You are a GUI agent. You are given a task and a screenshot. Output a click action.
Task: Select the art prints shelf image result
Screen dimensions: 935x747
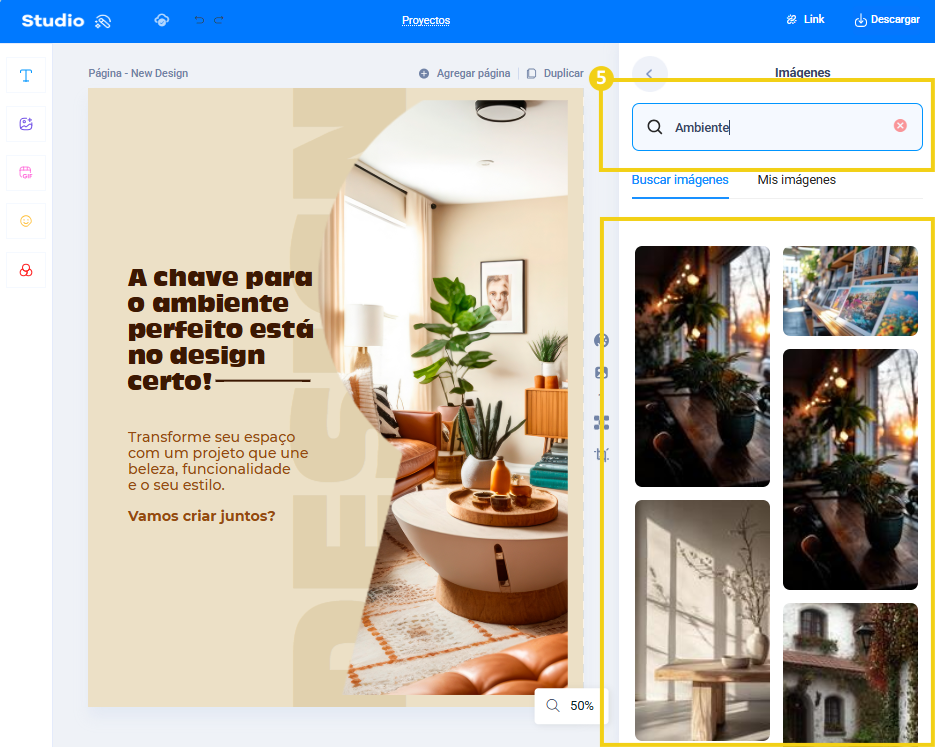click(850, 291)
